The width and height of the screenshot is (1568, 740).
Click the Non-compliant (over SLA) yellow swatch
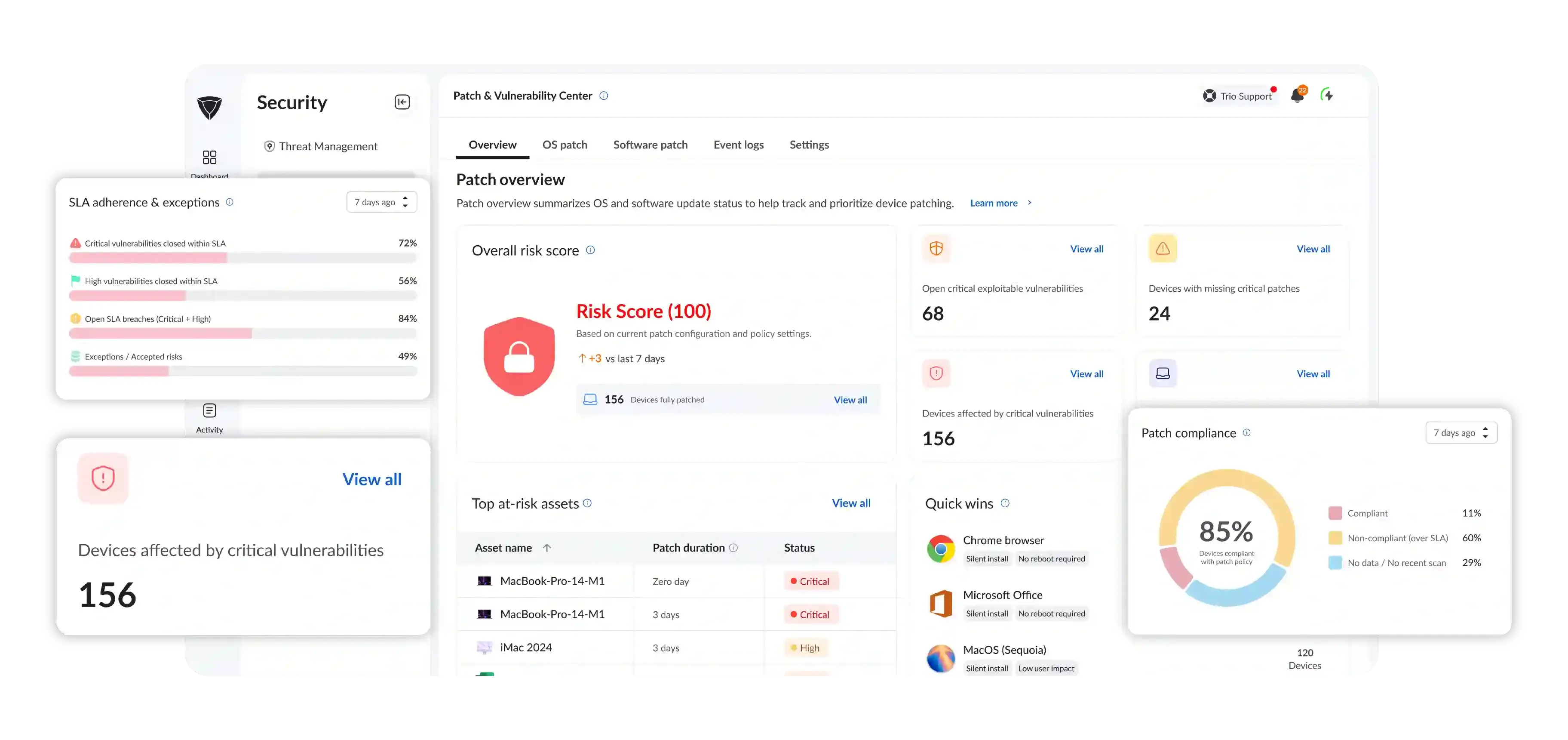(1335, 538)
